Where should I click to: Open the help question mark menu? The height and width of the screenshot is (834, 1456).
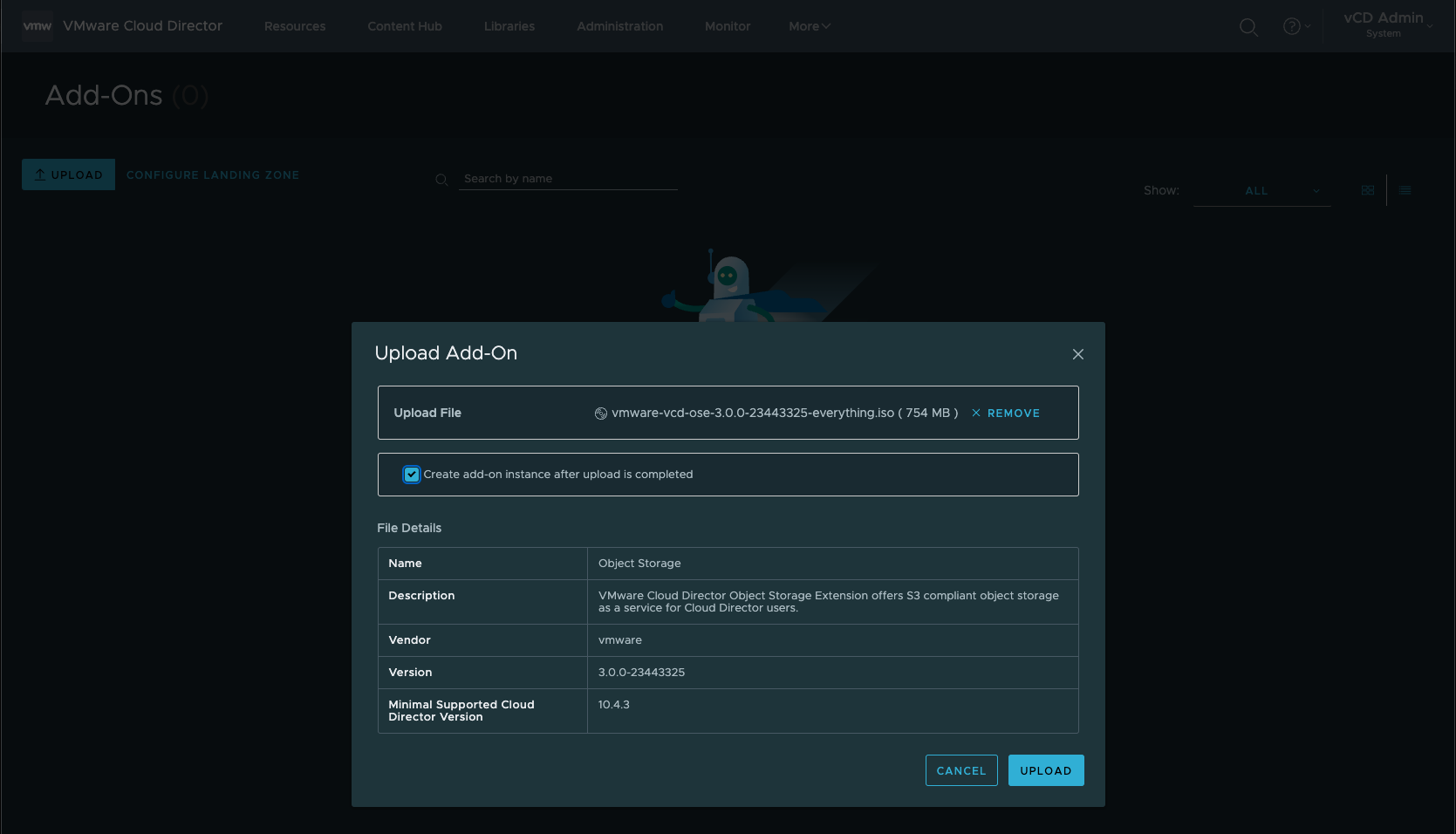click(1296, 26)
